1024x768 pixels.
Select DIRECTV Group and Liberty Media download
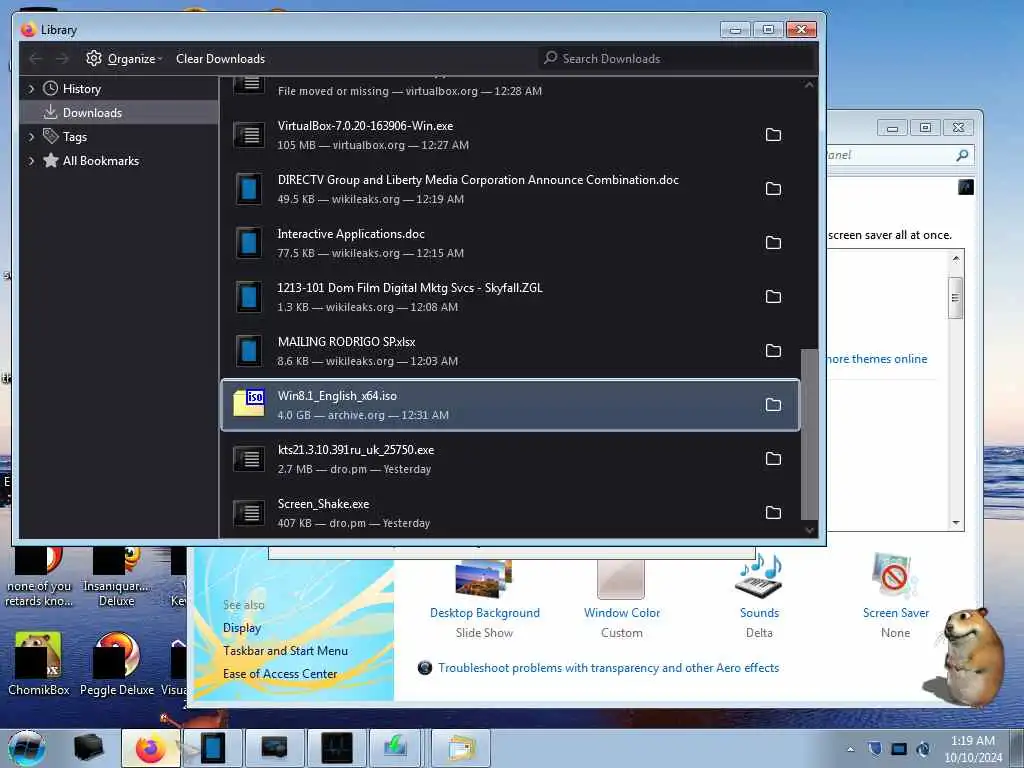pos(510,189)
